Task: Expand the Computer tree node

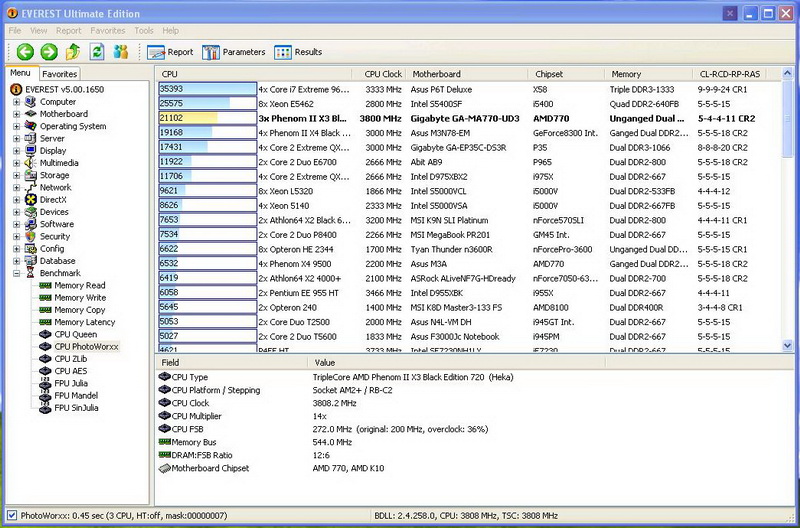Action: (x=16, y=102)
